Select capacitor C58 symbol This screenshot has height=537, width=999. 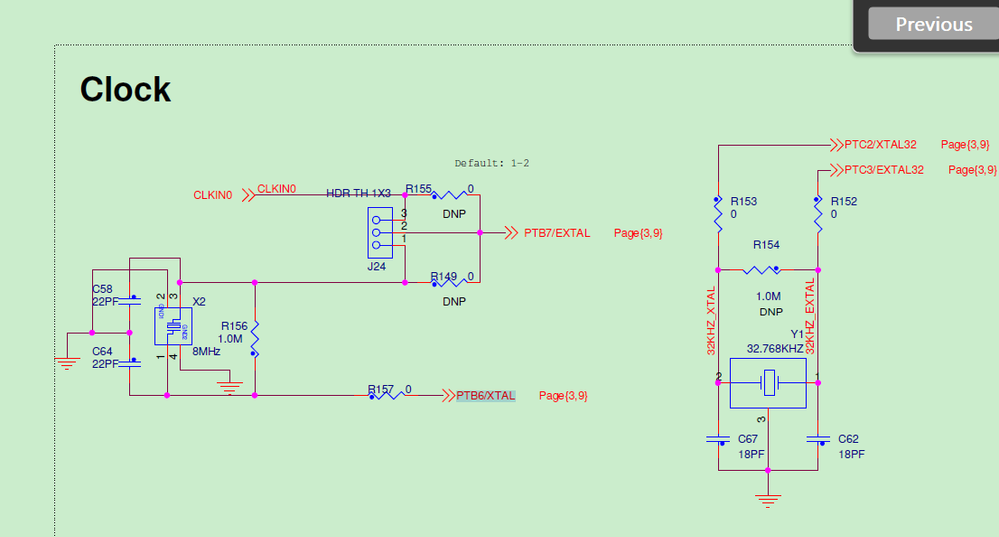click(130, 301)
